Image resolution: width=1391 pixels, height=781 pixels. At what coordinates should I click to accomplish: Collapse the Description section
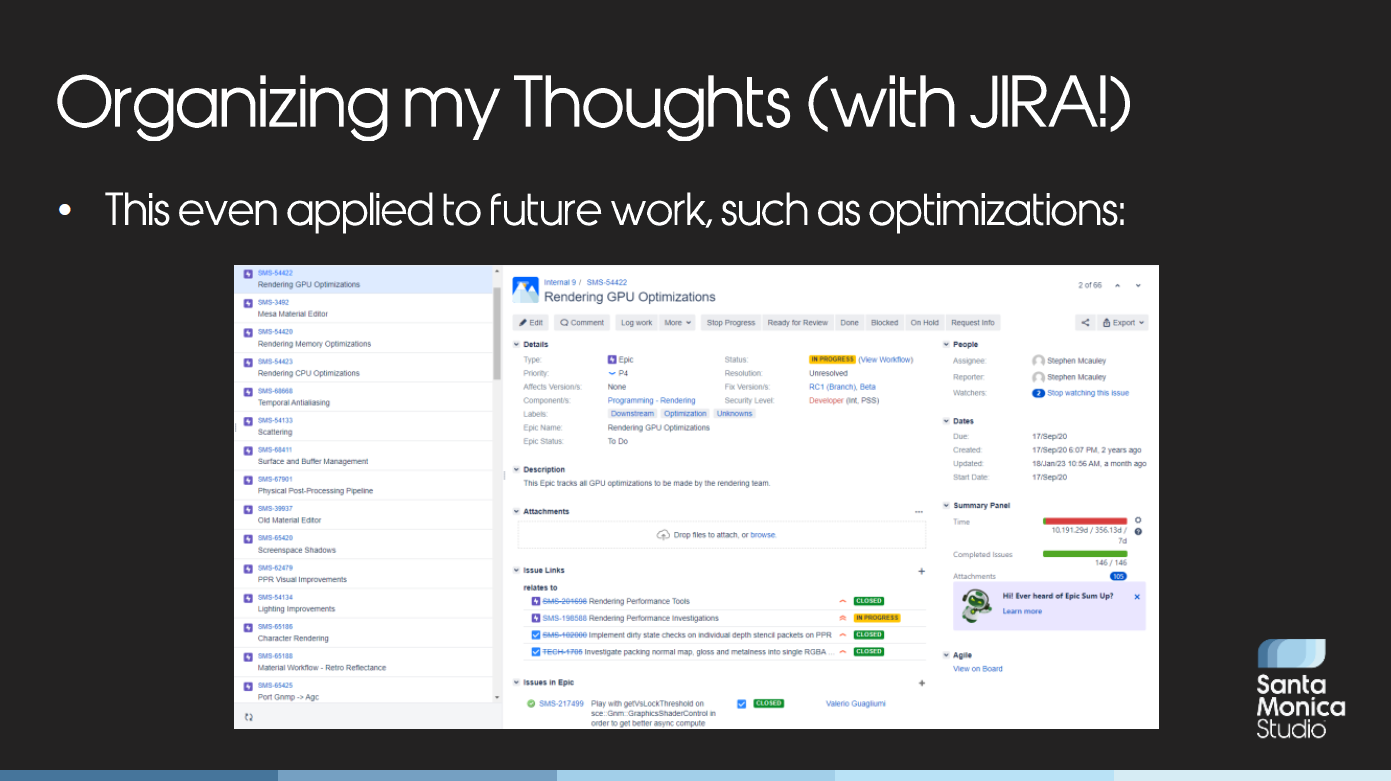517,469
